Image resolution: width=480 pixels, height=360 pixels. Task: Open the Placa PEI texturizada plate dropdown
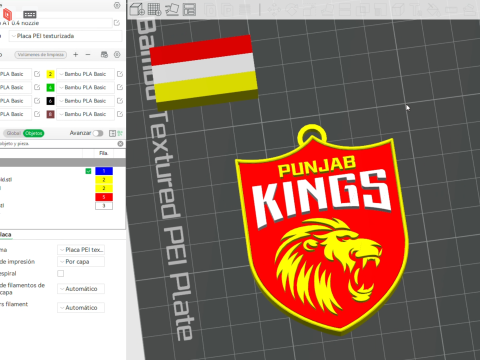65,36
